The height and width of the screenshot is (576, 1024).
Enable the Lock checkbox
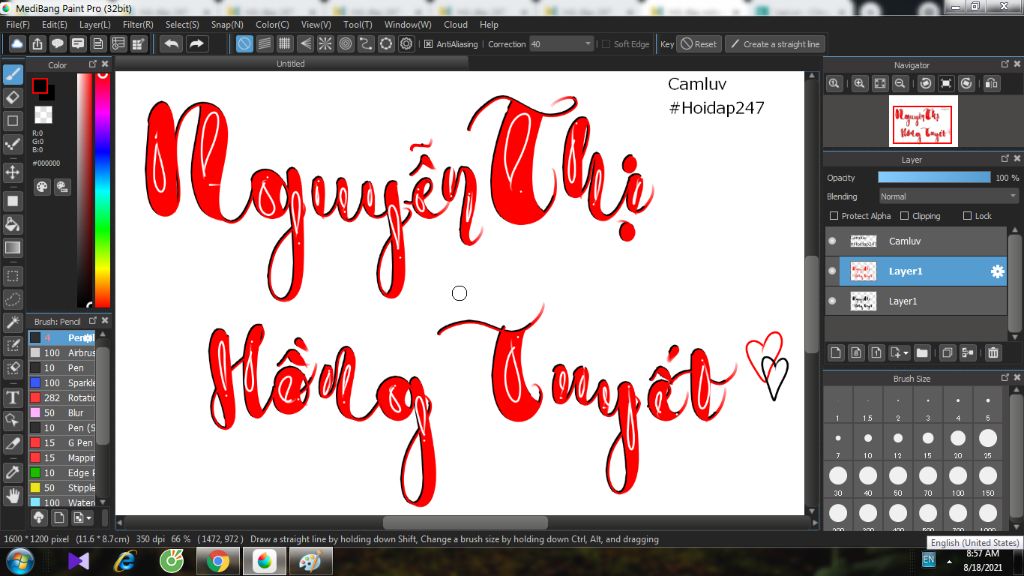(x=967, y=216)
